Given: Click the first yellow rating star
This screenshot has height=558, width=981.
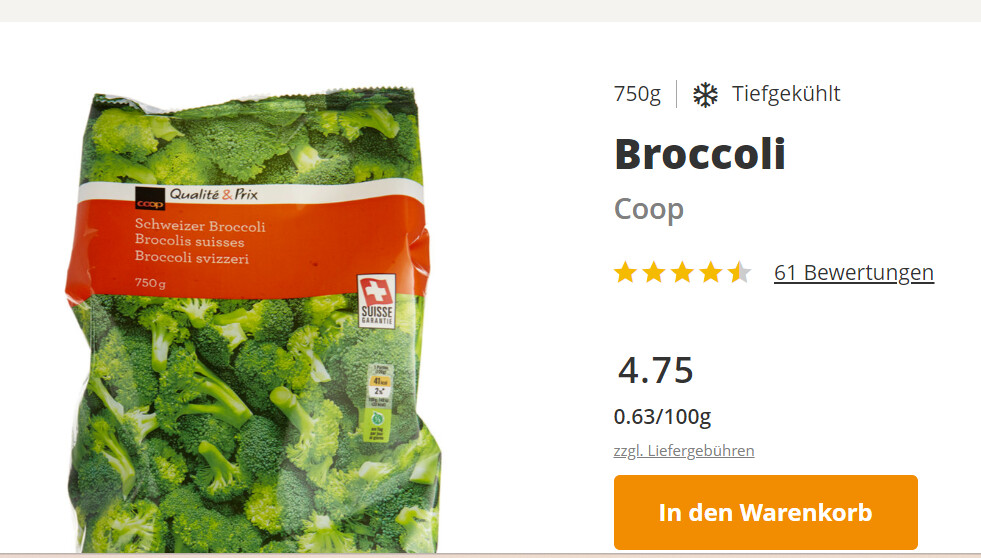Looking at the screenshot, I should 625,273.
